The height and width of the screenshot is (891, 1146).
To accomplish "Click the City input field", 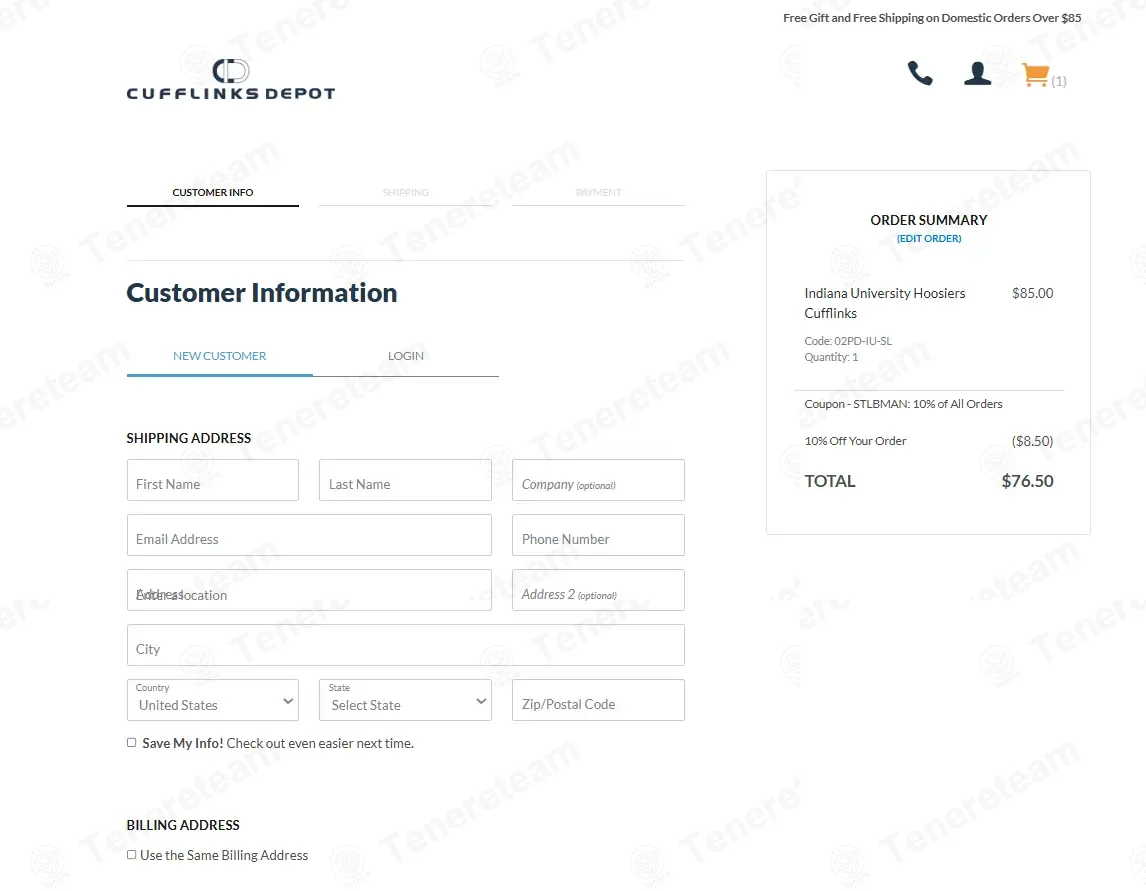I will [x=406, y=645].
